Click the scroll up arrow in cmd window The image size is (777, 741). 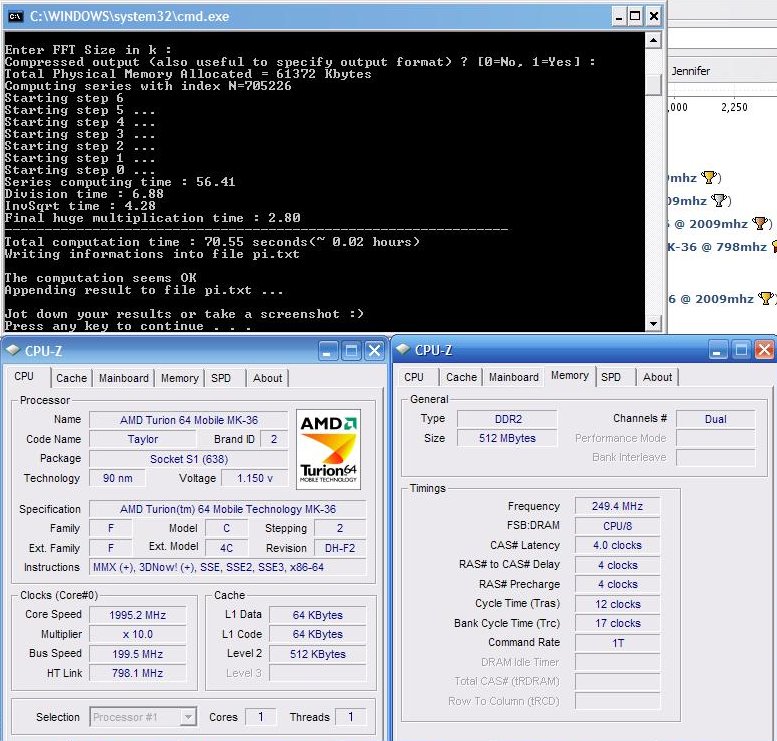(654, 40)
